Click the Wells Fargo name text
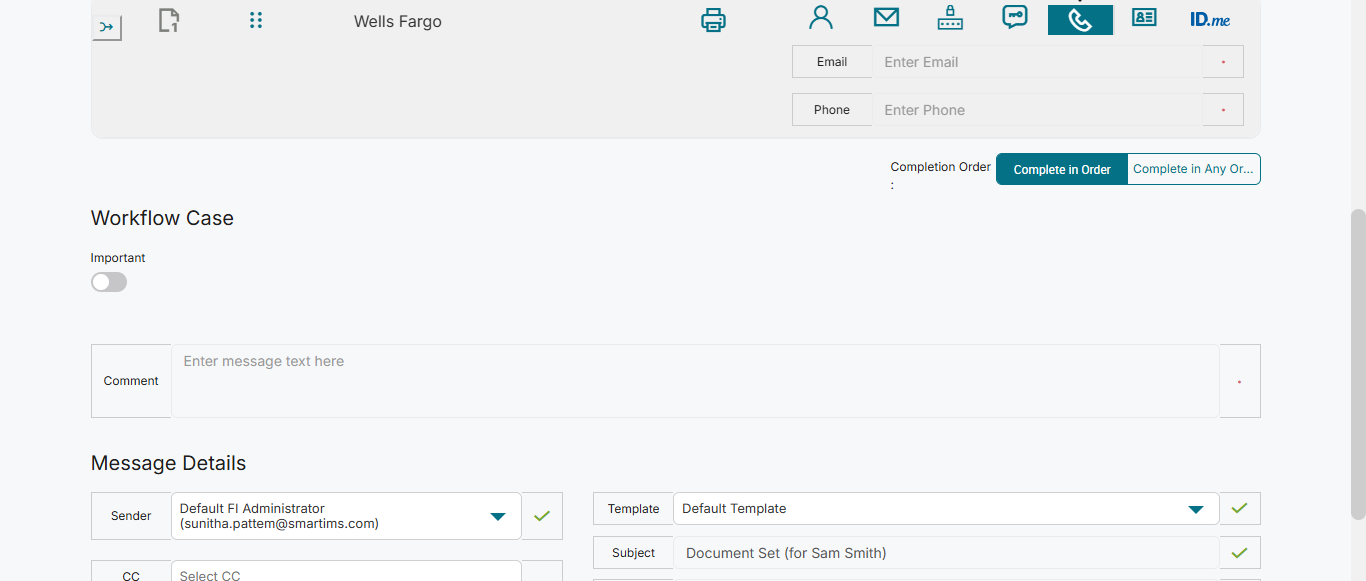The height and width of the screenshot is (581, 1366). coord(398,21)
